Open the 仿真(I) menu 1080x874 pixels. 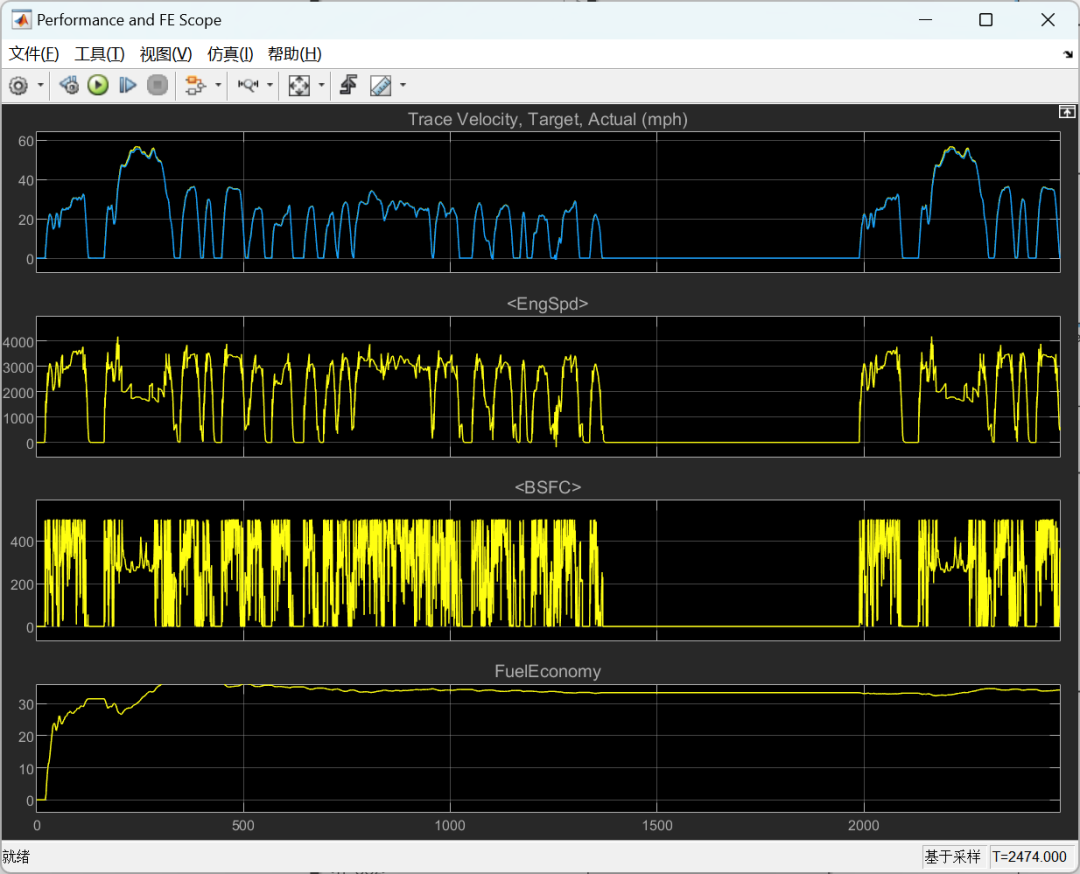pos(230,54)
